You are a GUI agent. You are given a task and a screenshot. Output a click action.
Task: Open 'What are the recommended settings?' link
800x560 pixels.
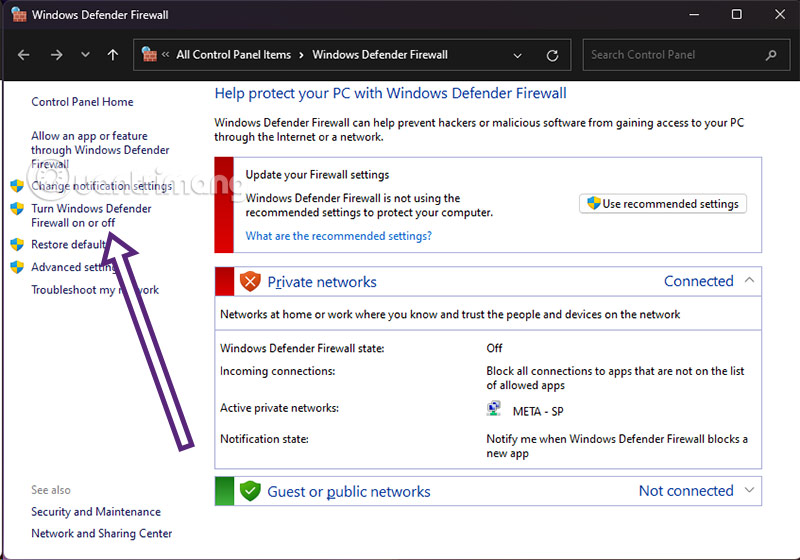338,236
